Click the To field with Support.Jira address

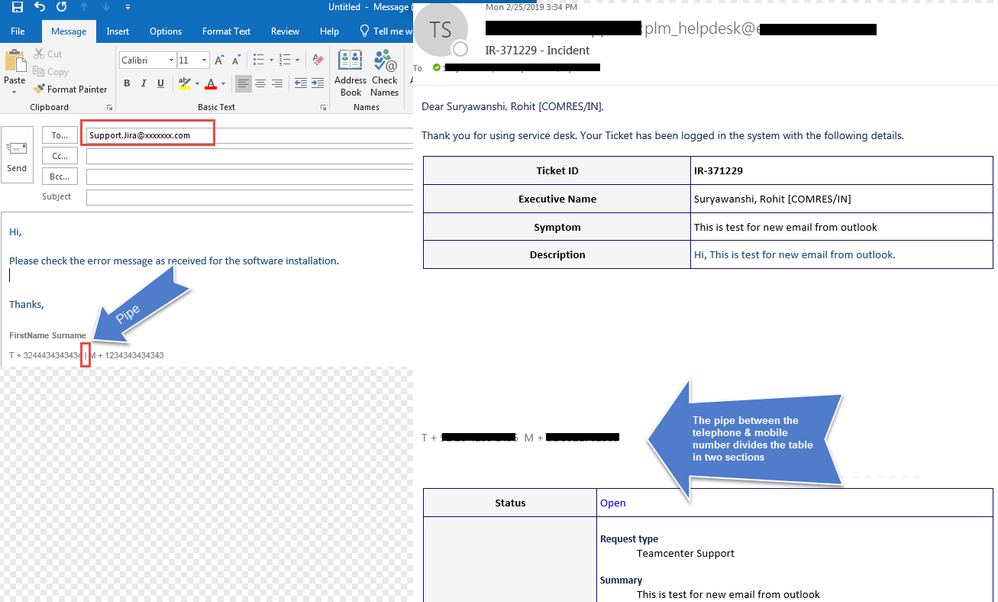click(x=250, y=135)
